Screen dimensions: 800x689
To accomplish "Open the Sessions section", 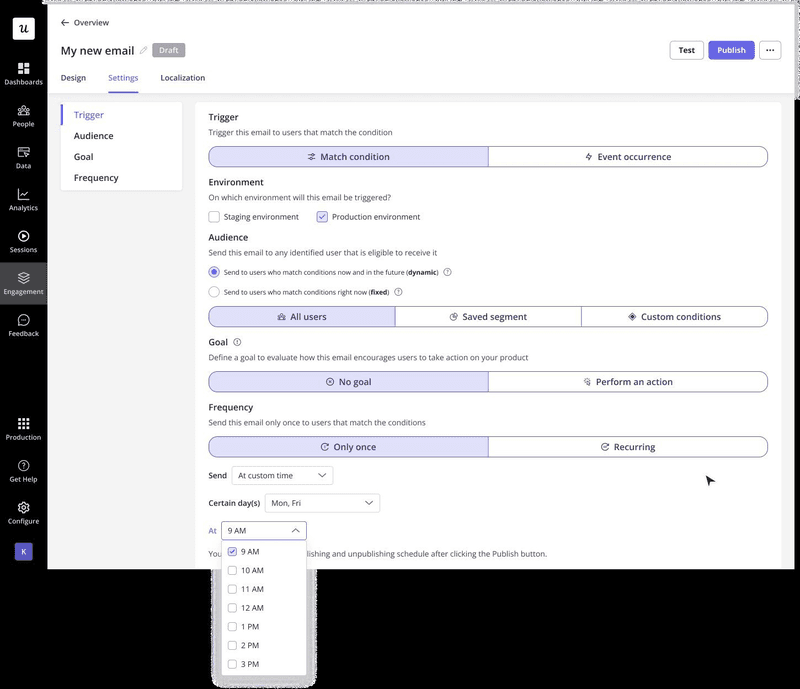I will click(x=23, y=240).
